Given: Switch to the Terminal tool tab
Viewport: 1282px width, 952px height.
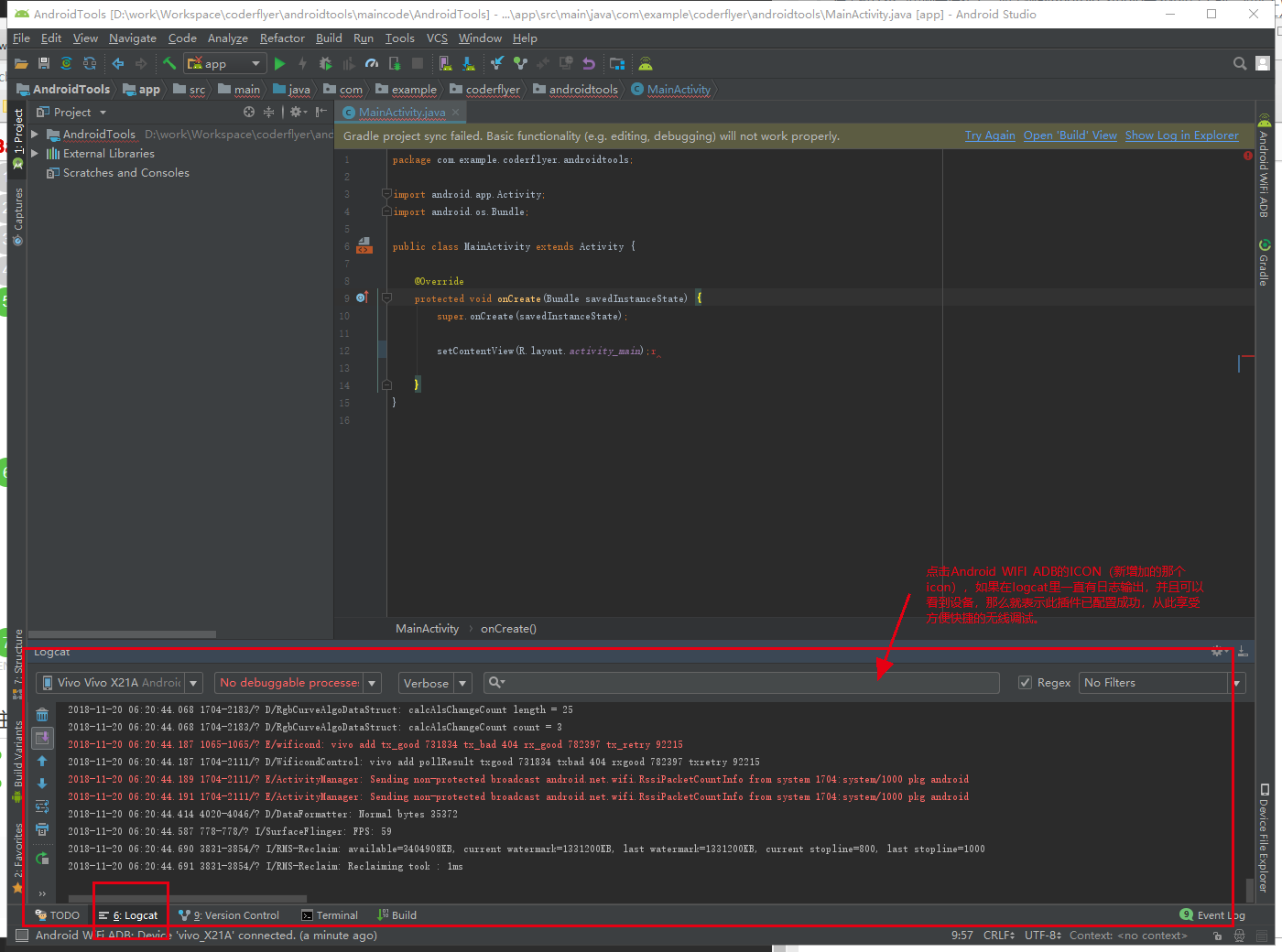Looking at the screenshot, I should (330, 915).
